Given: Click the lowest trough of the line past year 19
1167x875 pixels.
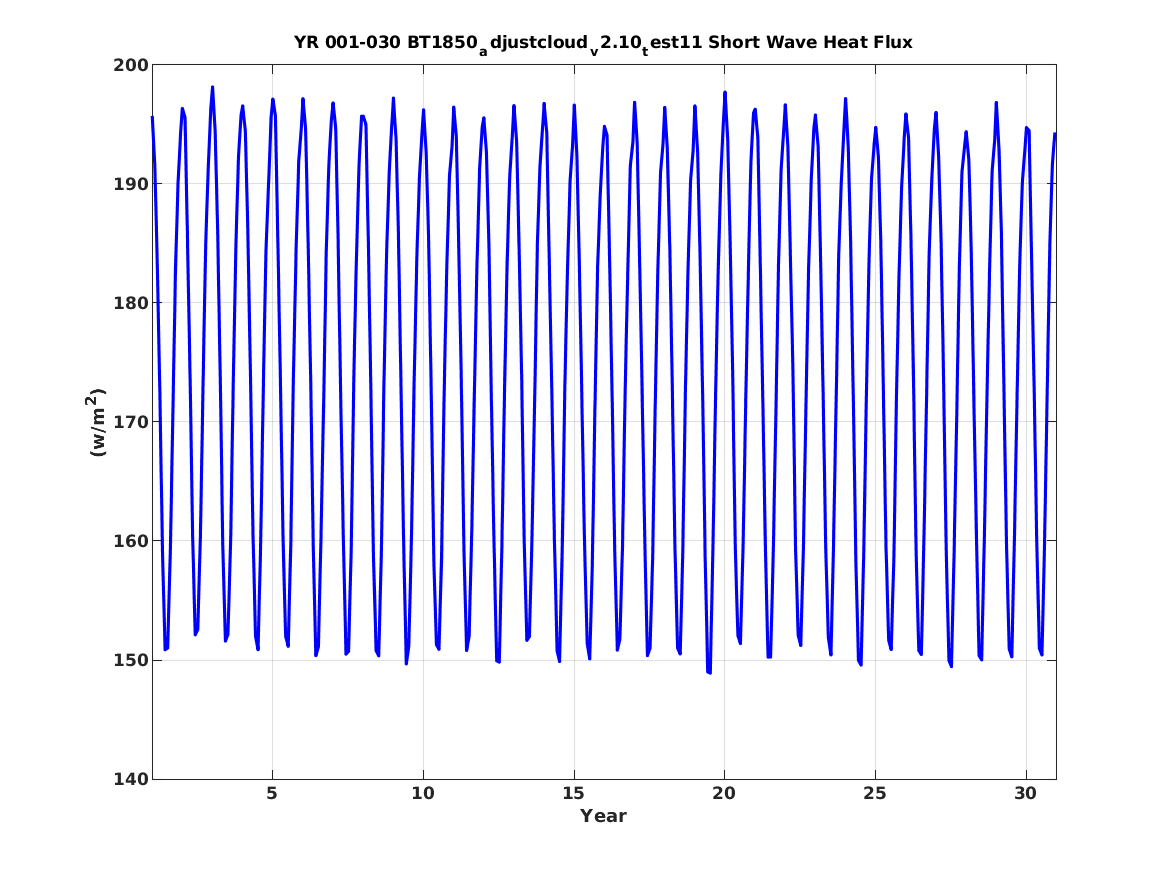Looking at the screenshot, I should pos(709,673).
